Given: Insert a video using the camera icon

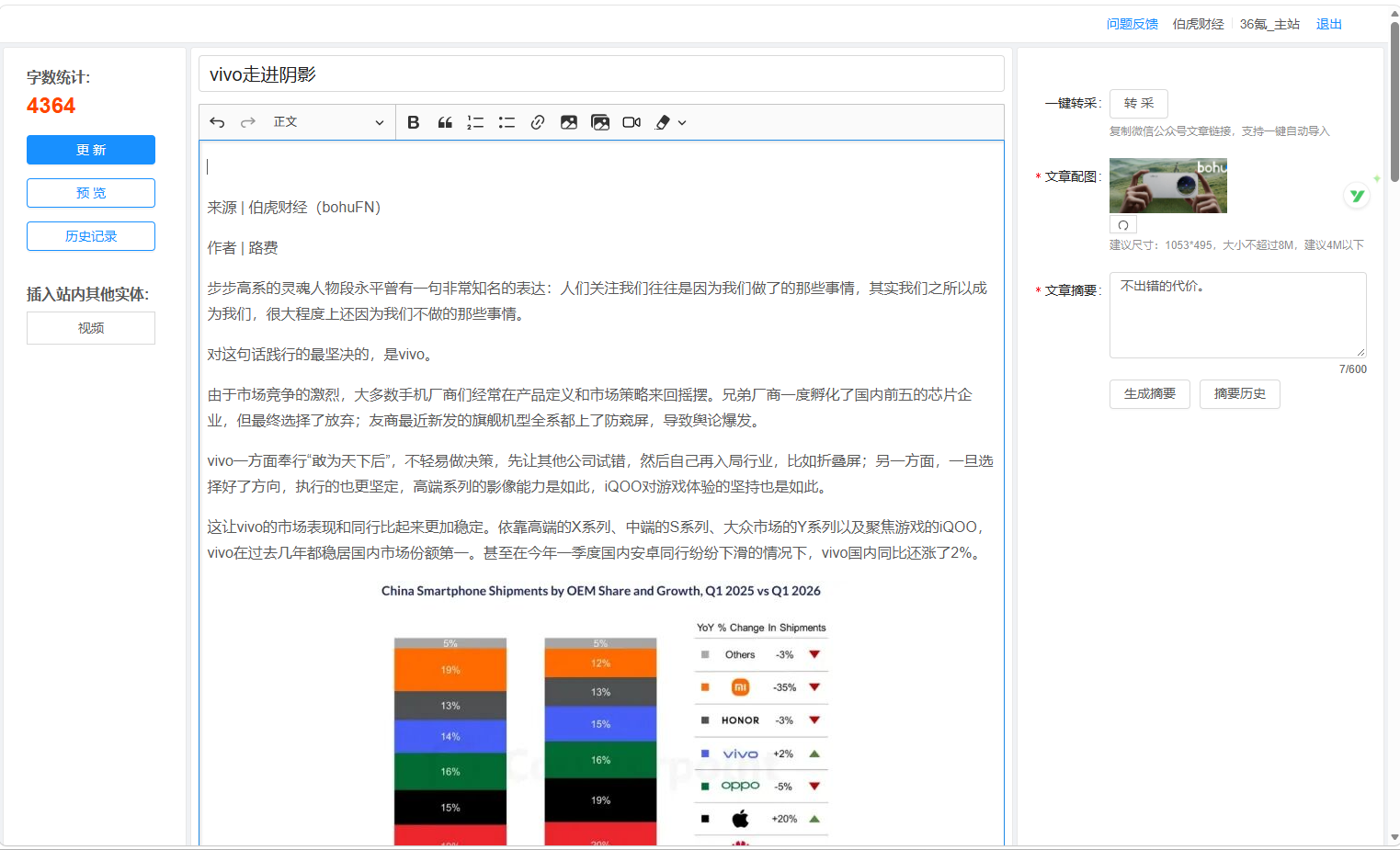Looking at the screenshot, I should (x=632, y=122).
